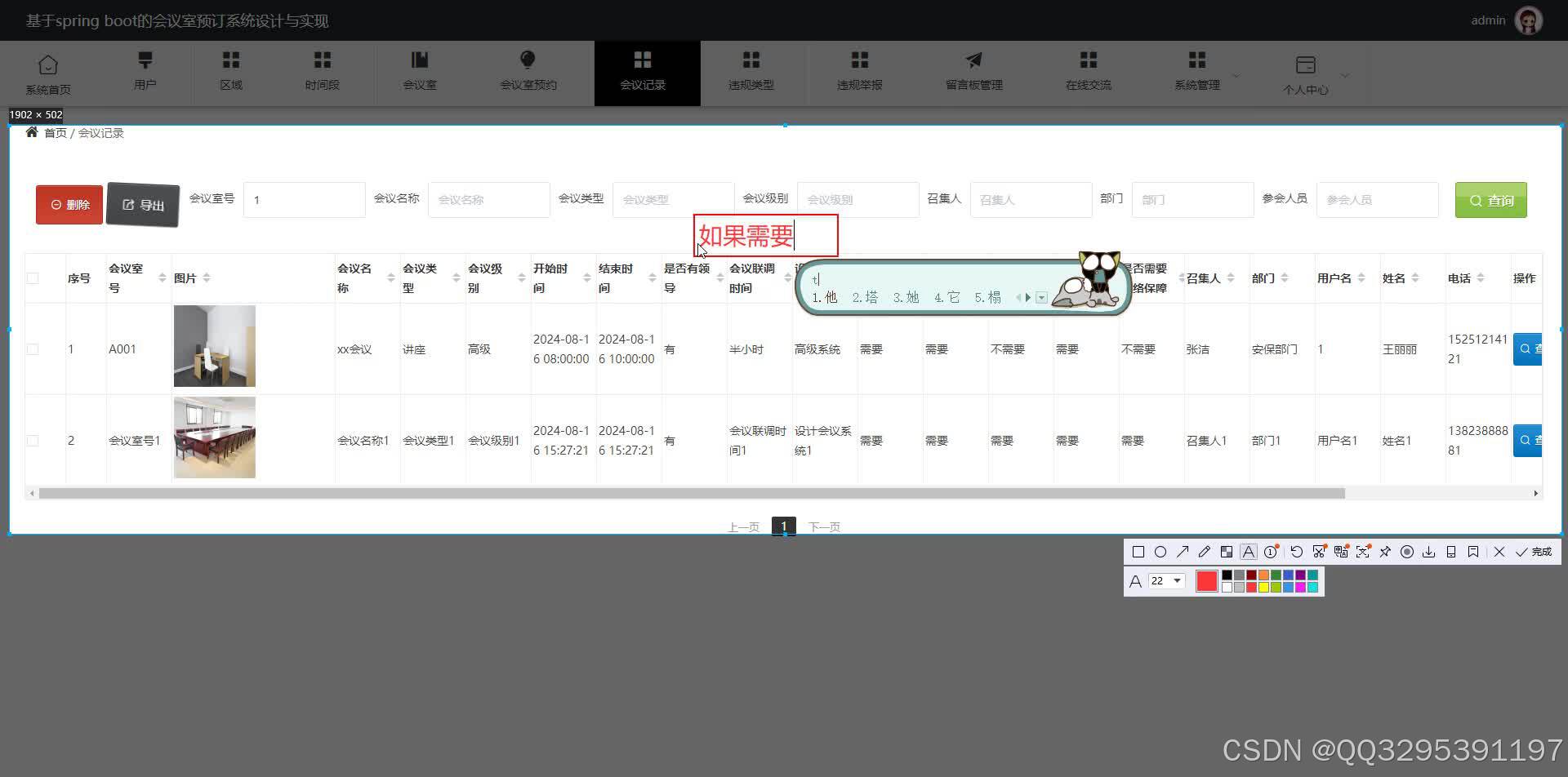Switch to the 用户 navigation tab

point(145,73)
